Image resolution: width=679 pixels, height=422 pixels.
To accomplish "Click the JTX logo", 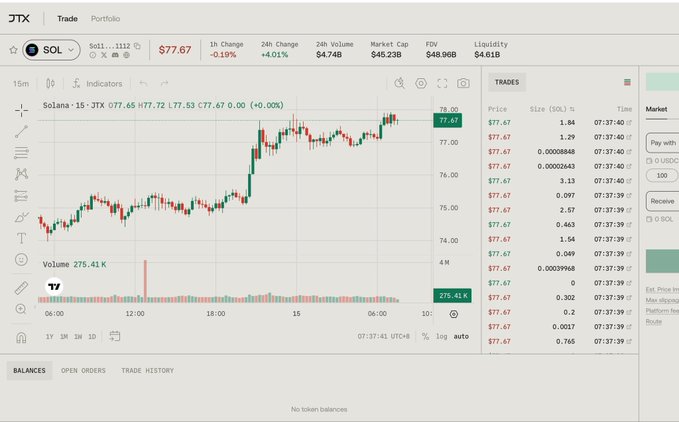I will pos(19,18).
